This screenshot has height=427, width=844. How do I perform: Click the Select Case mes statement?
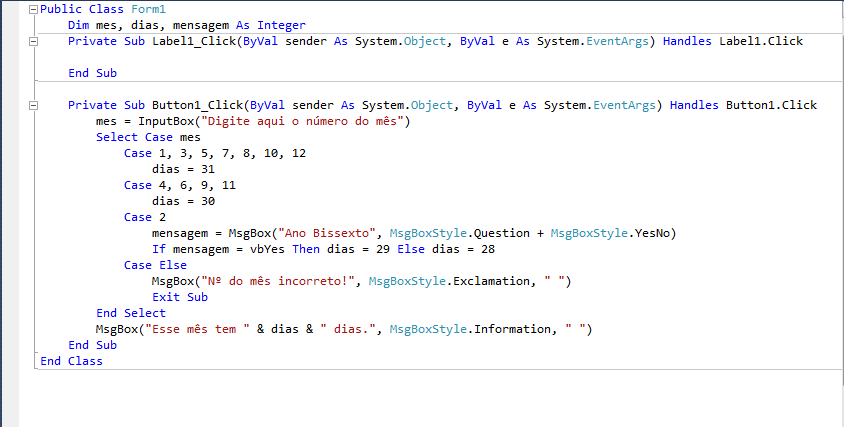click(148, 137)
